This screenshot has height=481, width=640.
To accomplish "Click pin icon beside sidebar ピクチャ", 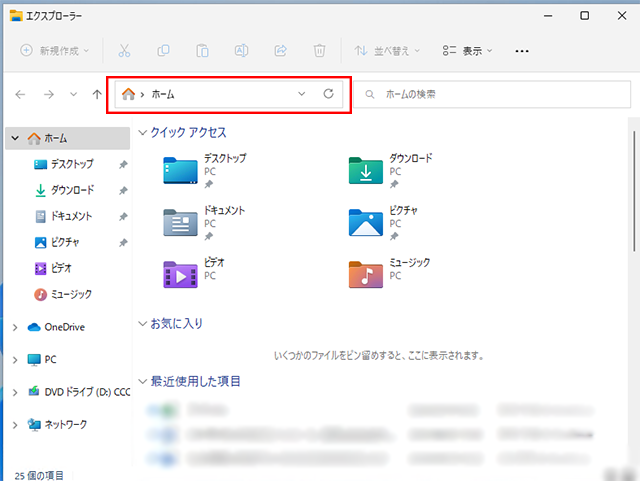I will coord(123,243).
